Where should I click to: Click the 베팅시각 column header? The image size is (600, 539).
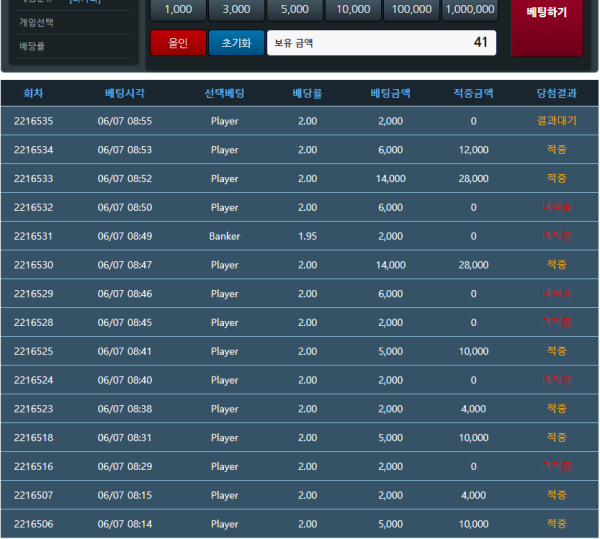125,93
